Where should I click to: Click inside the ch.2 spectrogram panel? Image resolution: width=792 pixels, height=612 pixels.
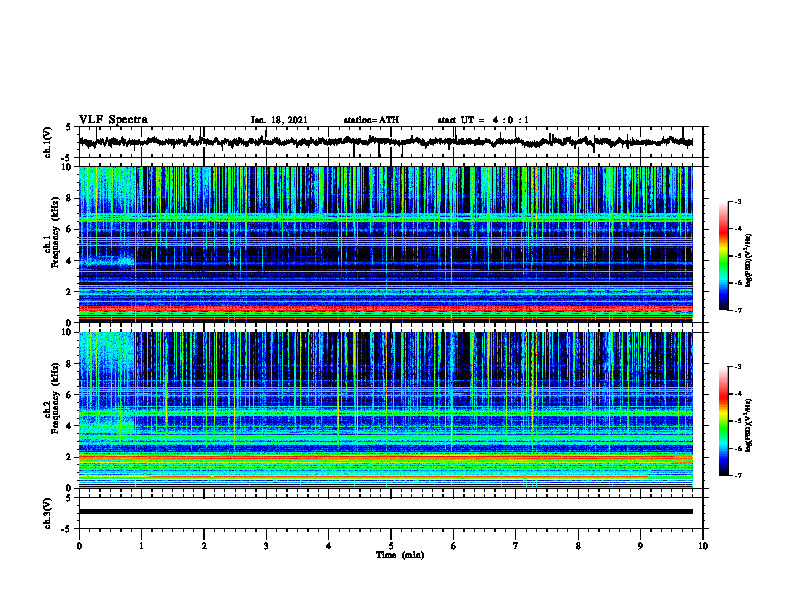(x=386, y=410)
